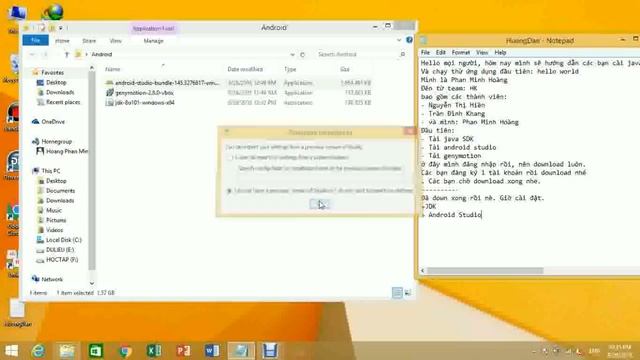Screen dimensions: 640x360
Task: Sort files by Name column header
Action: click(113, 69)
